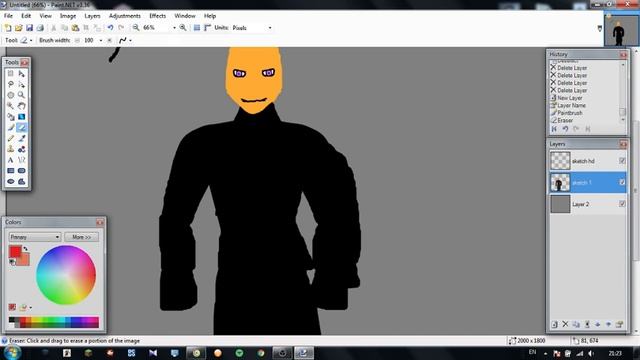Select the Gradient tool
The height and width of the screenshot is (360, 640).
click(22, 117)
